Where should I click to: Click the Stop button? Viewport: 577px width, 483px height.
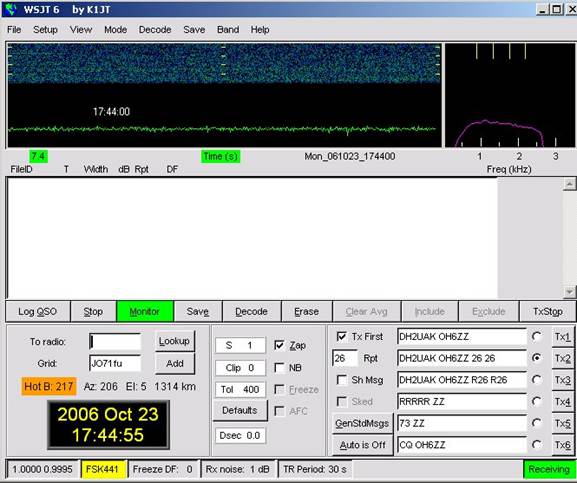coord(93,312)
